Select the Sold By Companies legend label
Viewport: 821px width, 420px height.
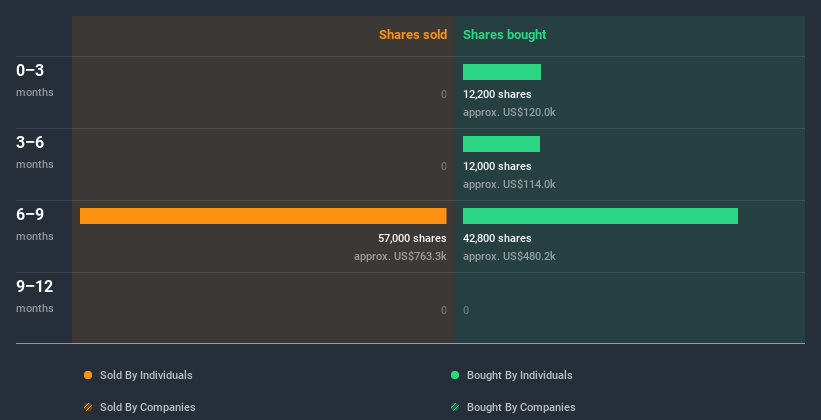coord(148,407)
